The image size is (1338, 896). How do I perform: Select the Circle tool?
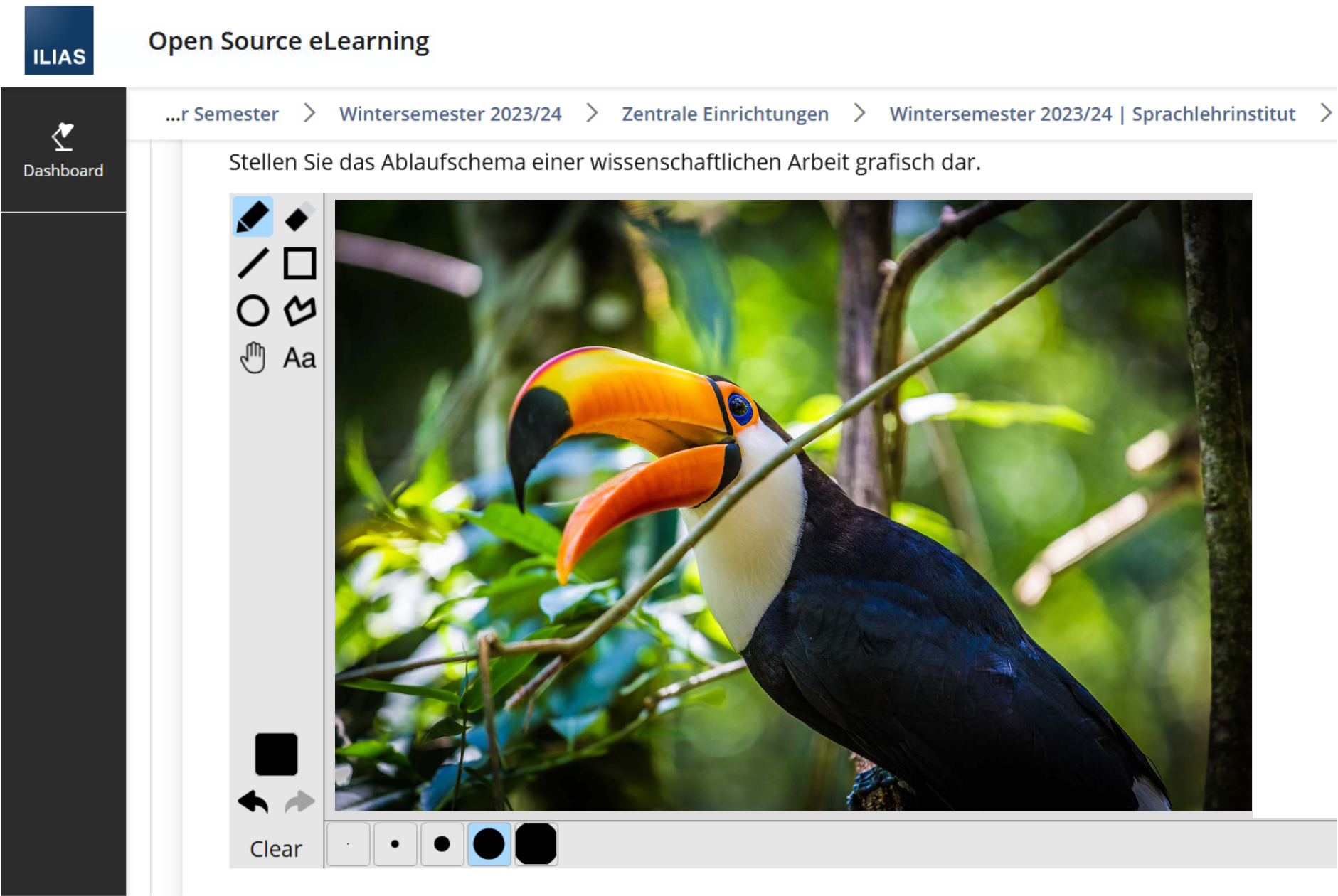pos(253,311)
